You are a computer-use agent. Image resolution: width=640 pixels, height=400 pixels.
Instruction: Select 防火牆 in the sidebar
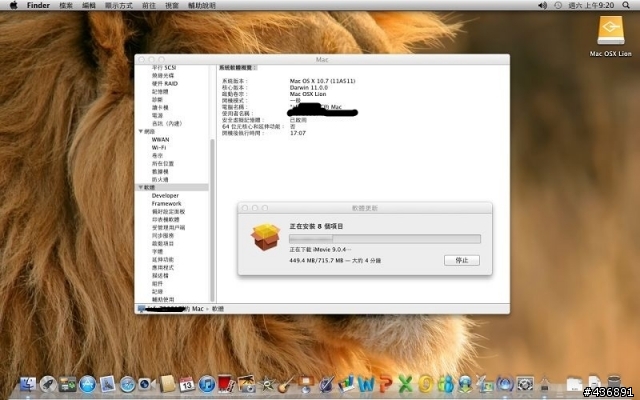click(160, 180)
